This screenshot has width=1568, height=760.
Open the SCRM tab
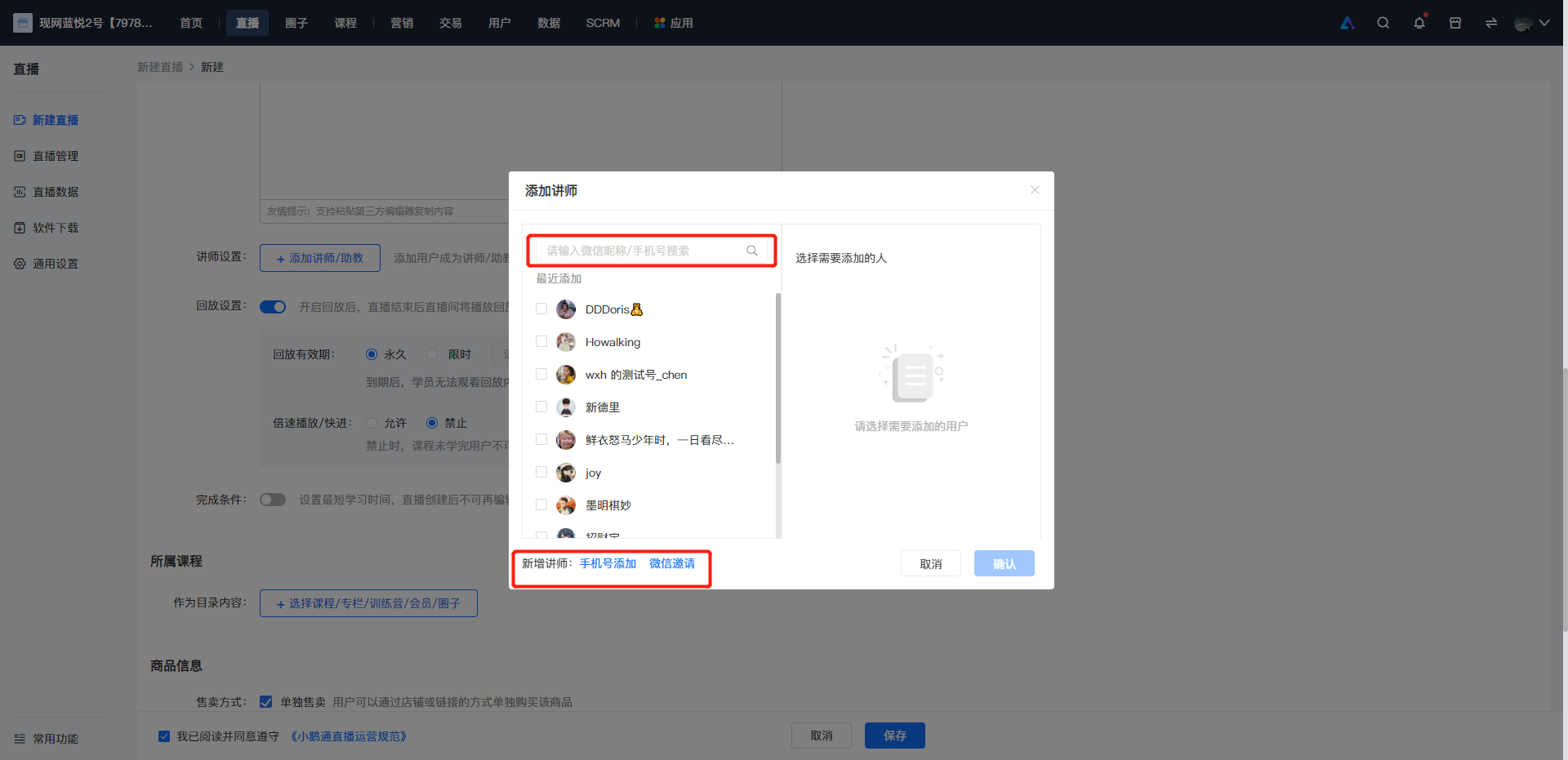pyautogui.click(x=603, y=23)
